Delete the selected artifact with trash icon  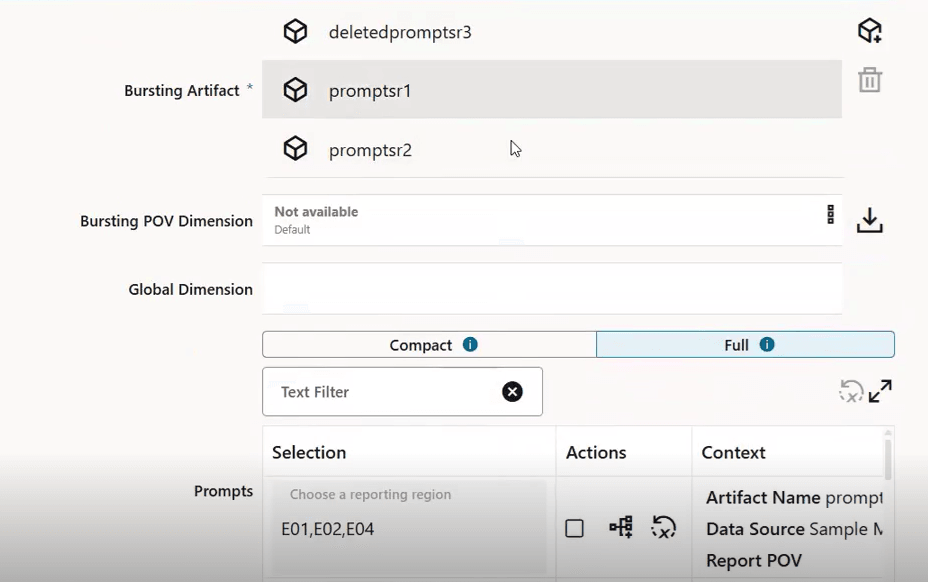[869, 80]
